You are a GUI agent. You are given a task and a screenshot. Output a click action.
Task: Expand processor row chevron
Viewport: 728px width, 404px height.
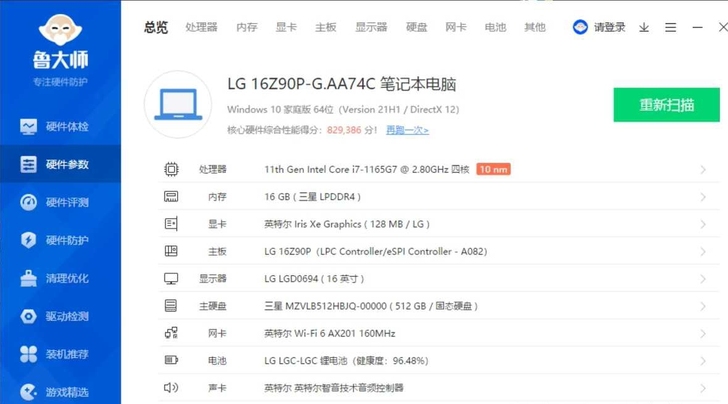click(703, 170)
